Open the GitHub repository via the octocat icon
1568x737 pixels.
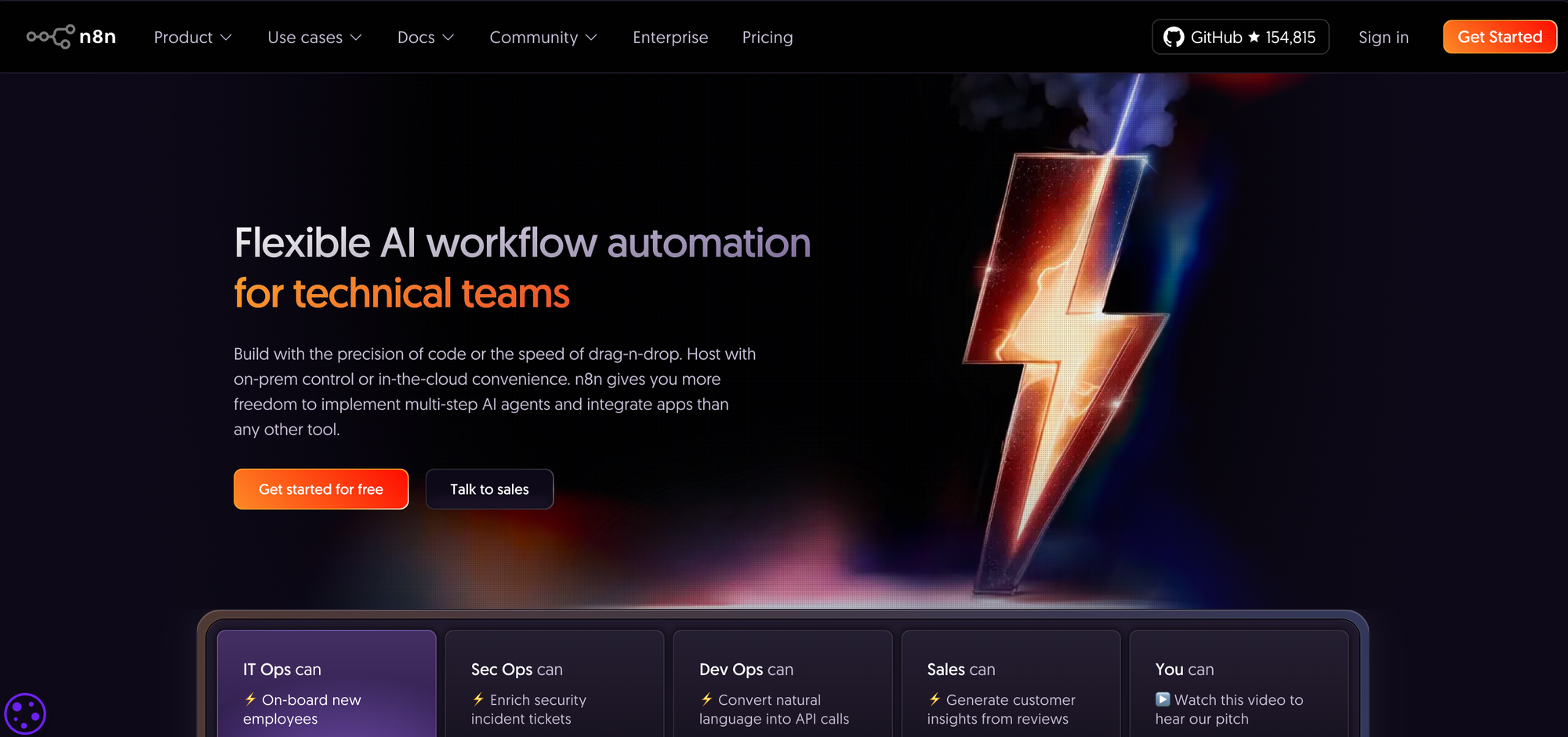click(x=1174, y=36)
